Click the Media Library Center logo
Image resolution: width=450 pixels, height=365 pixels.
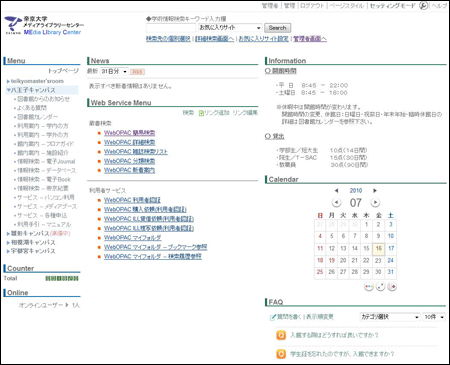tap(44, 26)
